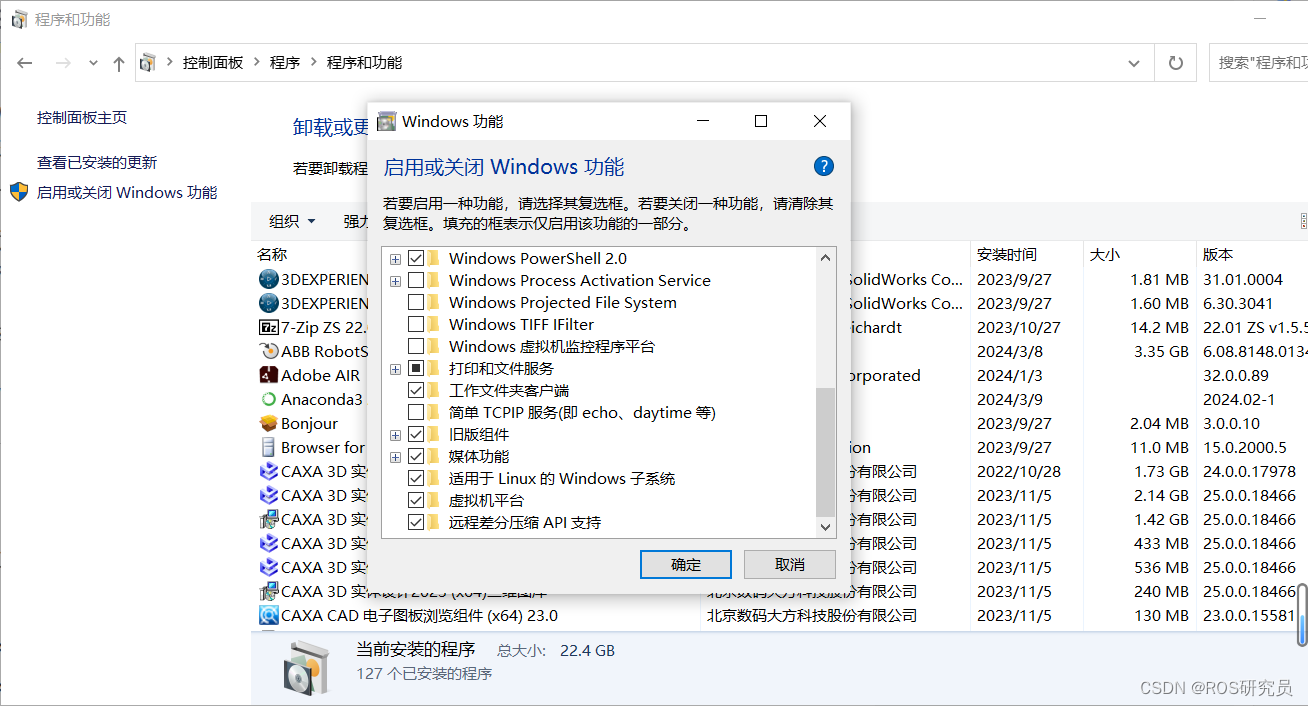Click 控制面板 breadcrumb item

tap(212, 63)
